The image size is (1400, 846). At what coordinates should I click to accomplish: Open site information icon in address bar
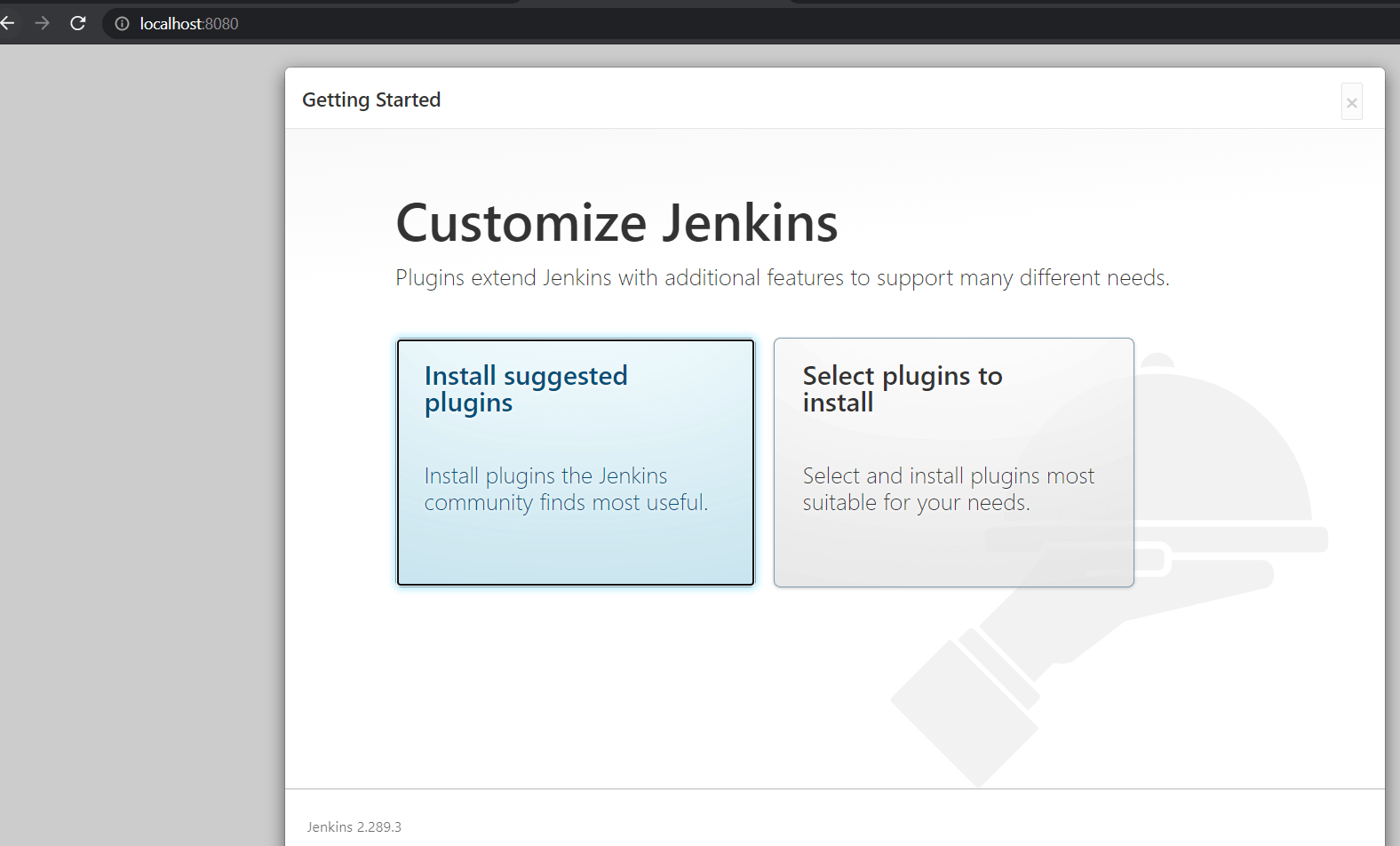(x=123, y=24)
